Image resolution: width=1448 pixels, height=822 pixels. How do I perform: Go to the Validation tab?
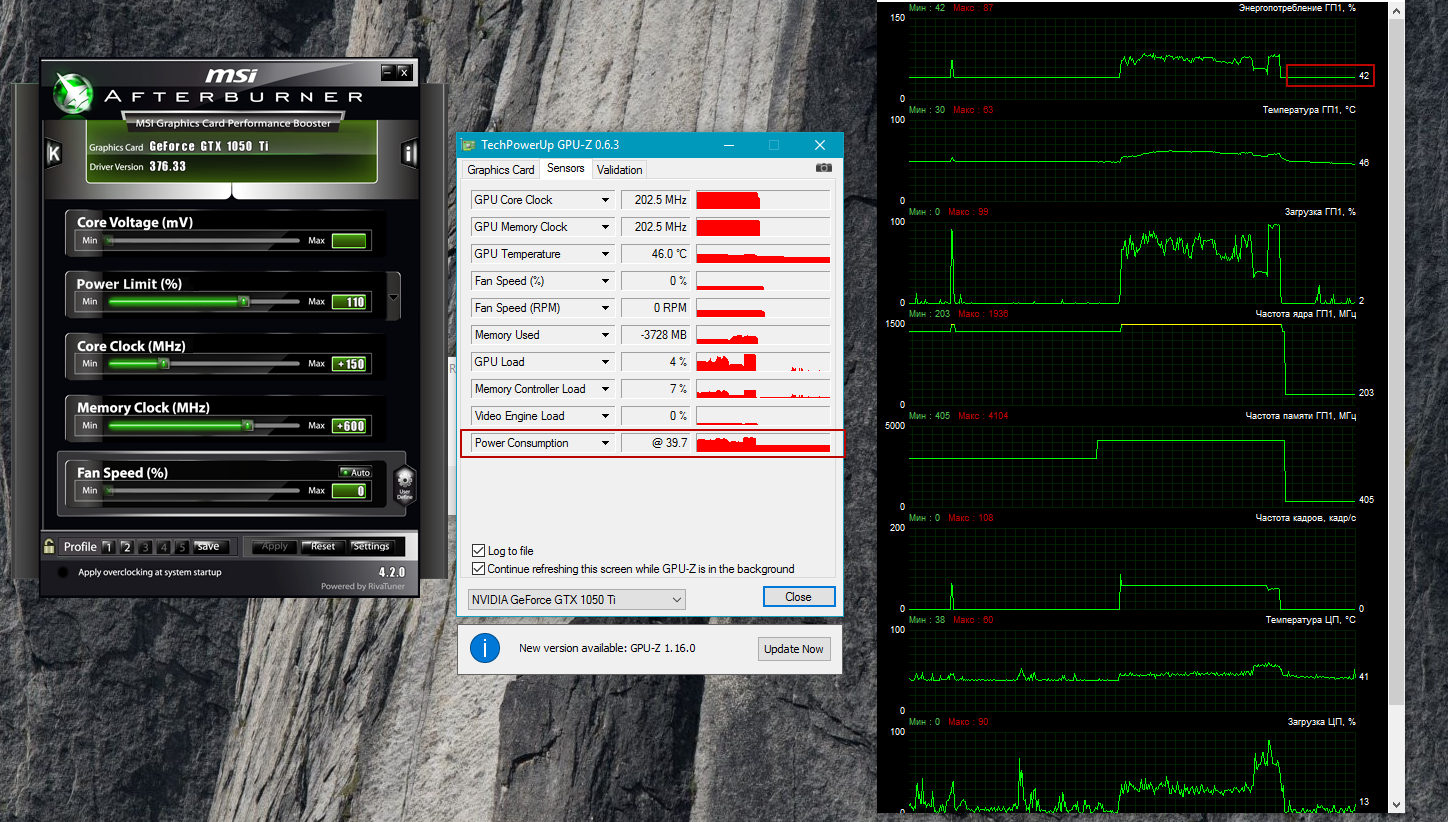coord(620,170)
